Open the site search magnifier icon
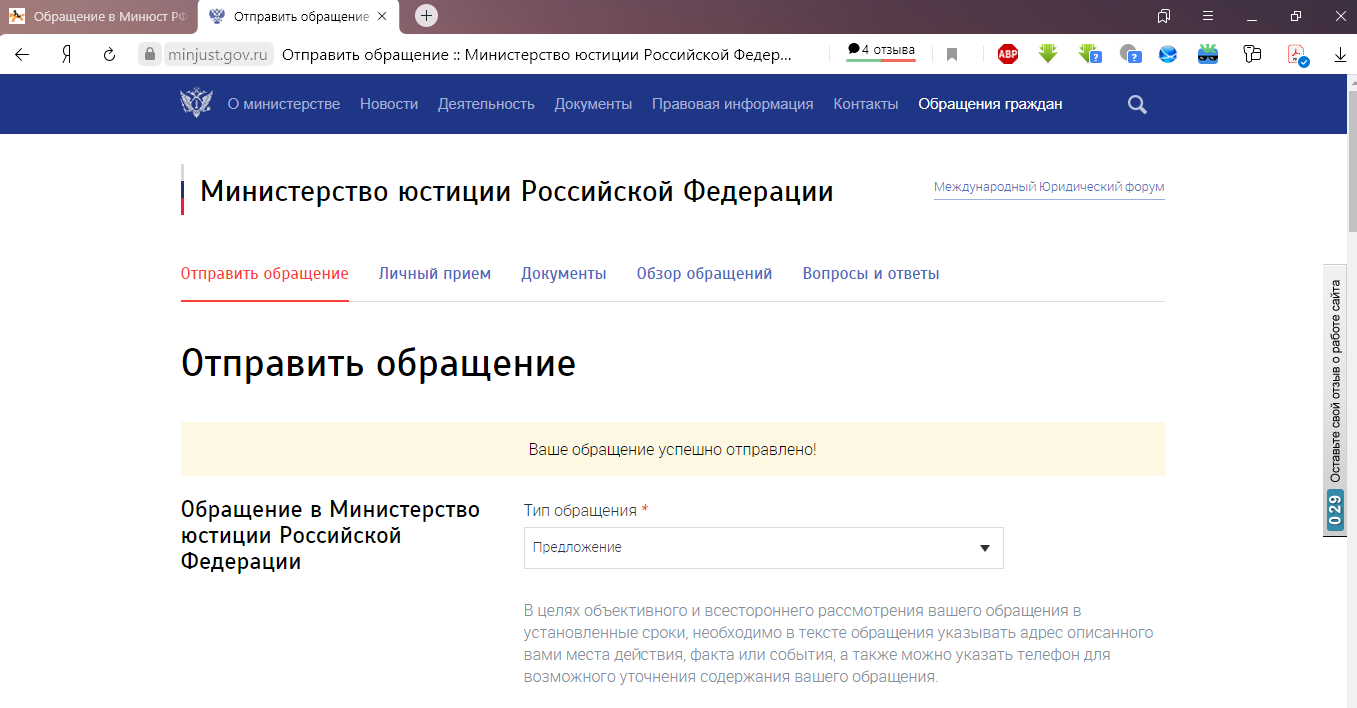 (x=1137, y=104)
